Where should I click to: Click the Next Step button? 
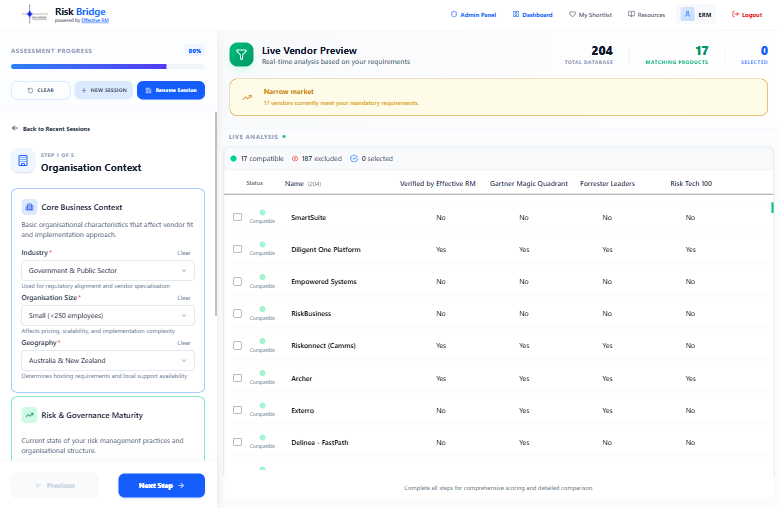click(x=162, y=485)
